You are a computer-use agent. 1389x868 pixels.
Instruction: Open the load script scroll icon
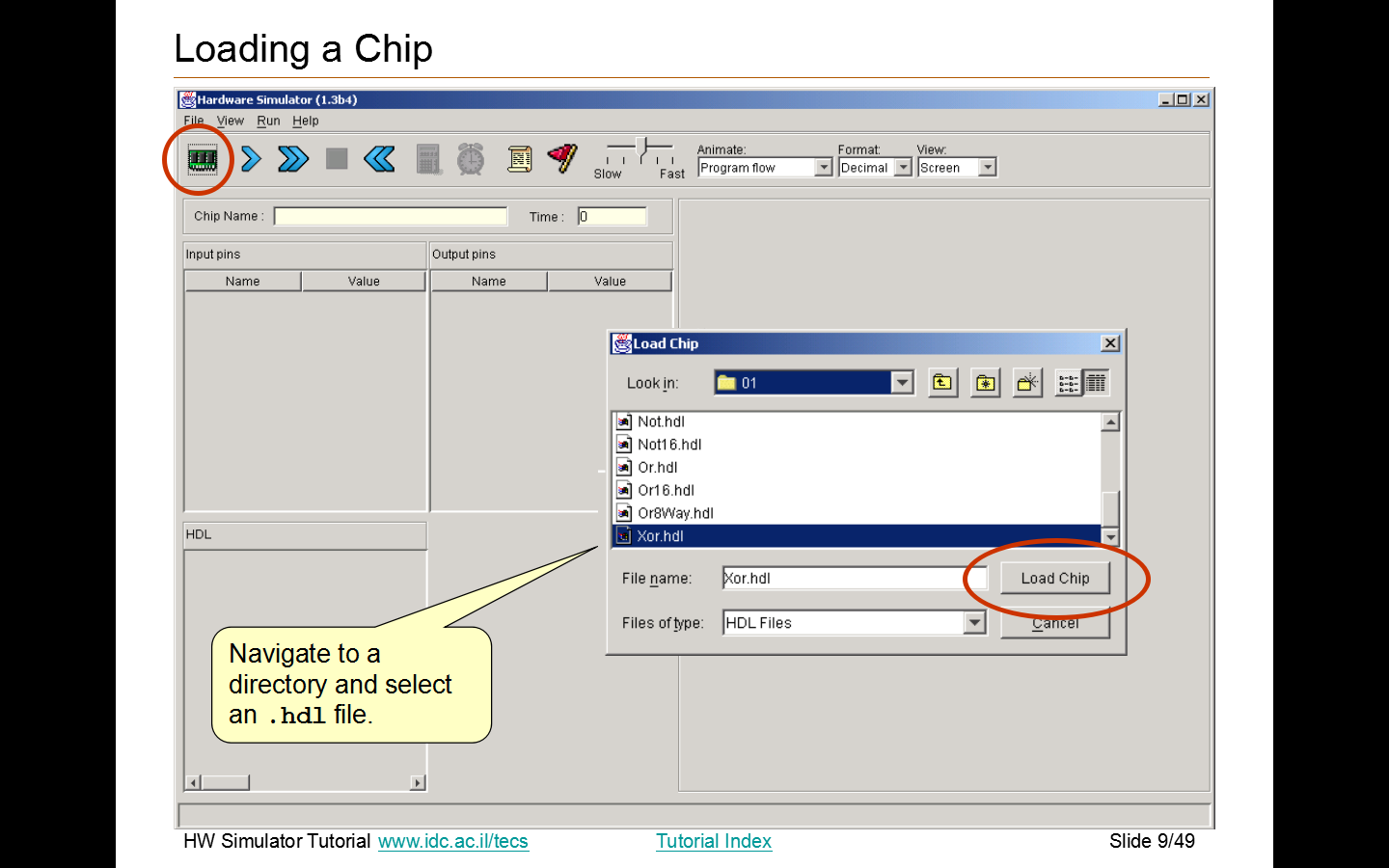pyautogui.click(x=519, y=159)
